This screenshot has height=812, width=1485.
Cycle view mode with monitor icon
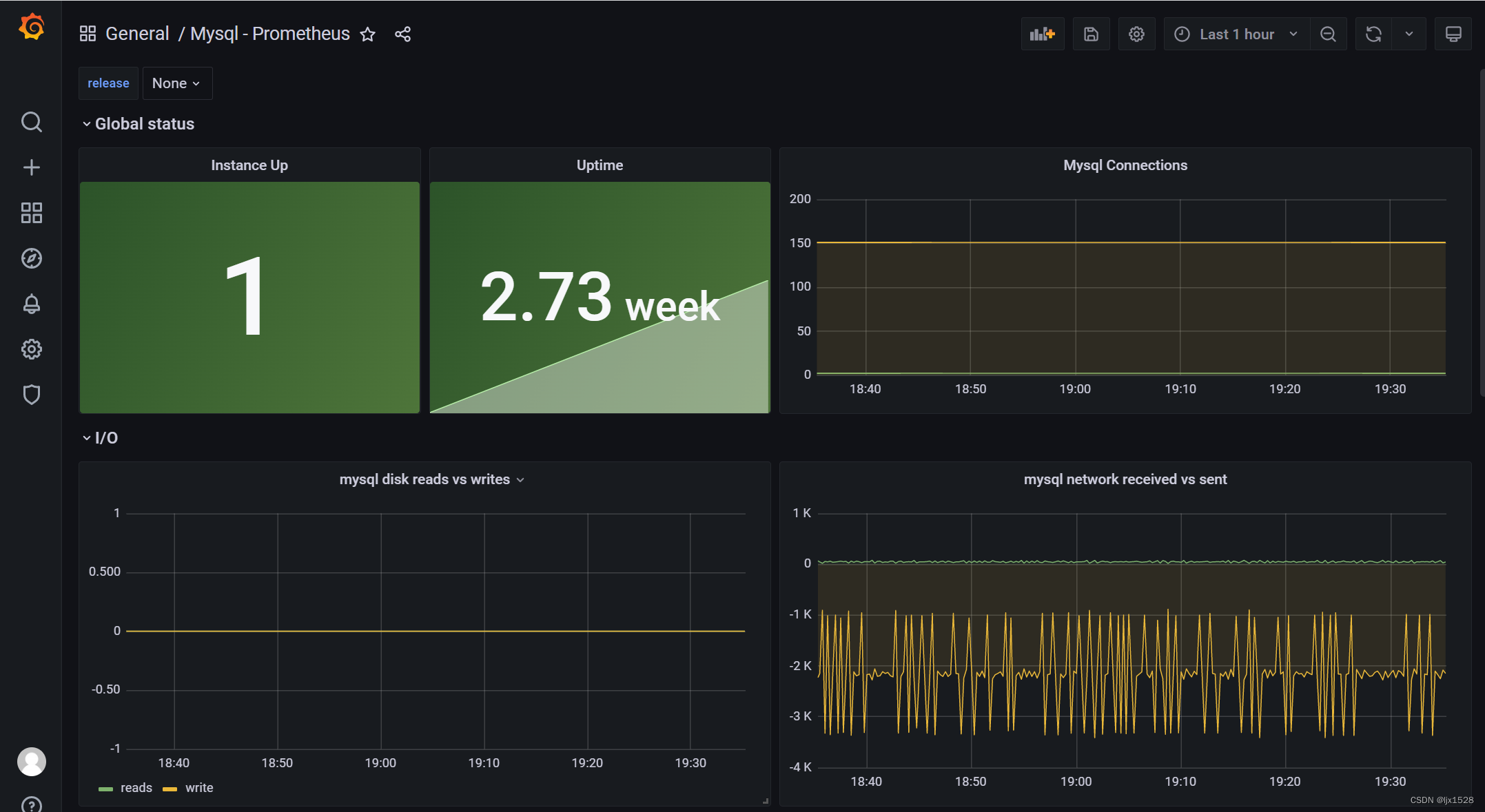click(x=1453, y=34)
